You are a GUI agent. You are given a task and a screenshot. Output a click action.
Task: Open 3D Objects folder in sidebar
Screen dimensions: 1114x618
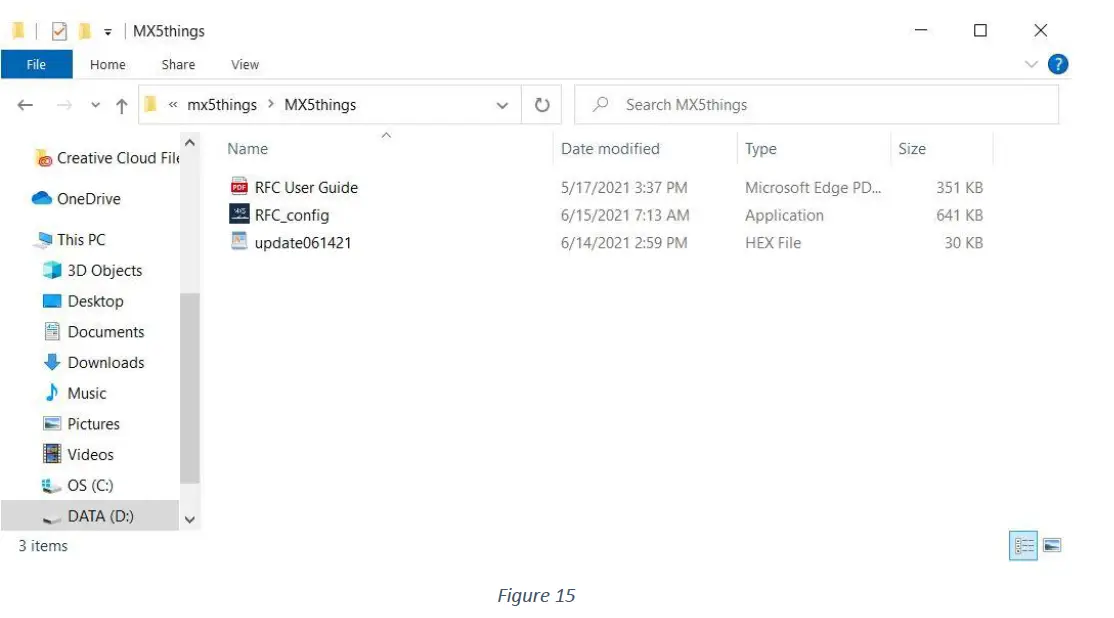click(92, 271)
